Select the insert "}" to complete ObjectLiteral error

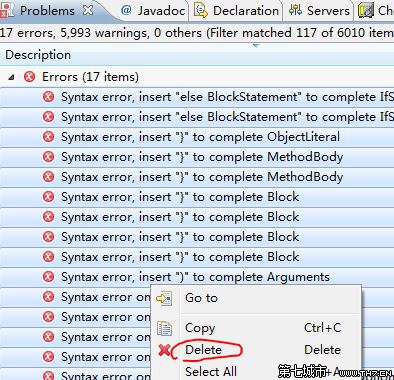point(197,137)
